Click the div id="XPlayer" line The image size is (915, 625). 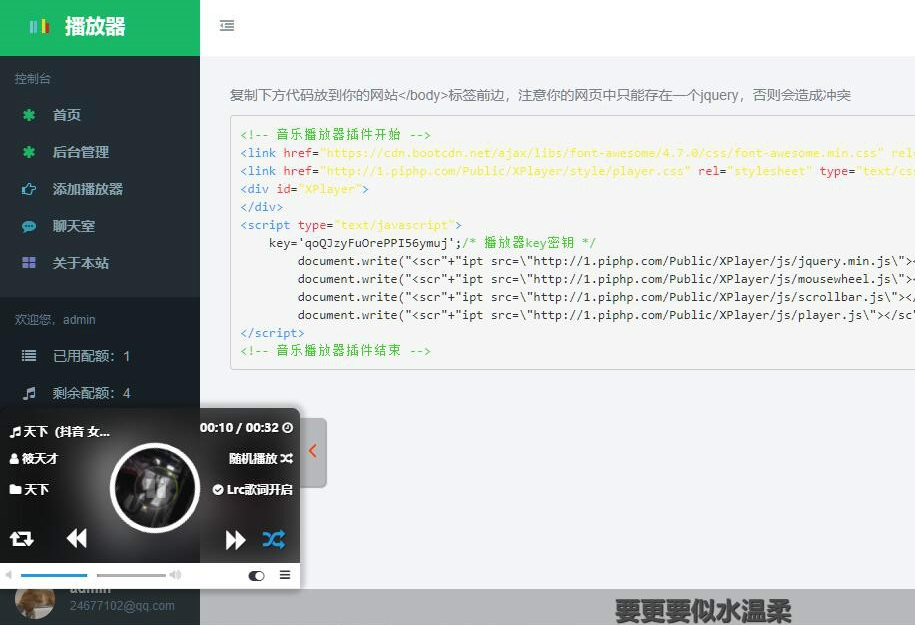click(304, 189)
